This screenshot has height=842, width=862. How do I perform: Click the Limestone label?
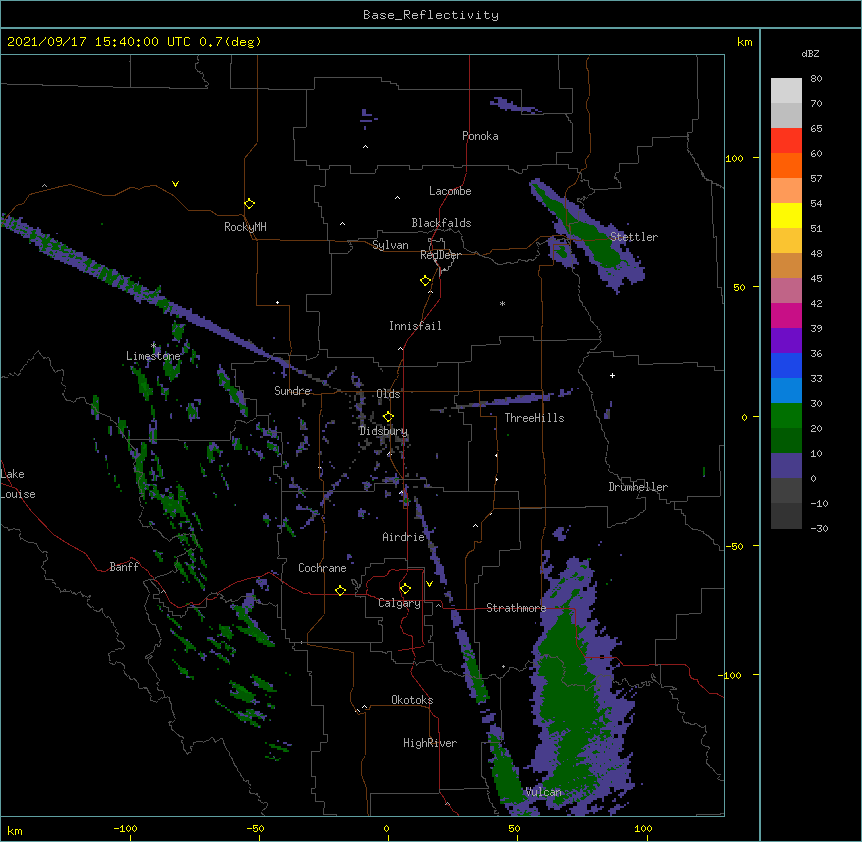click(x=153, y=356)
